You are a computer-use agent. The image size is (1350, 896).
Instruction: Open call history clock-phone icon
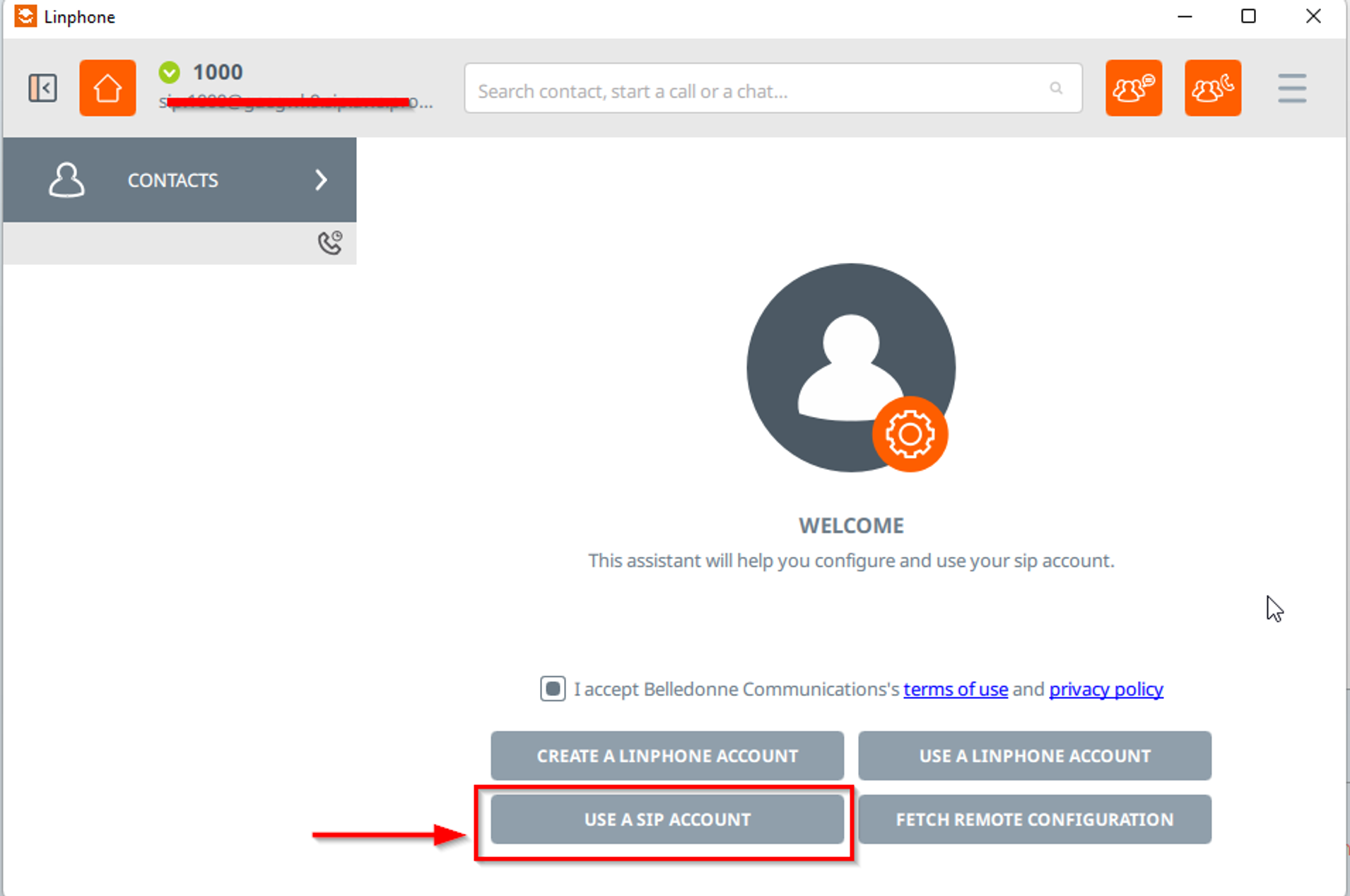(330, 243)
